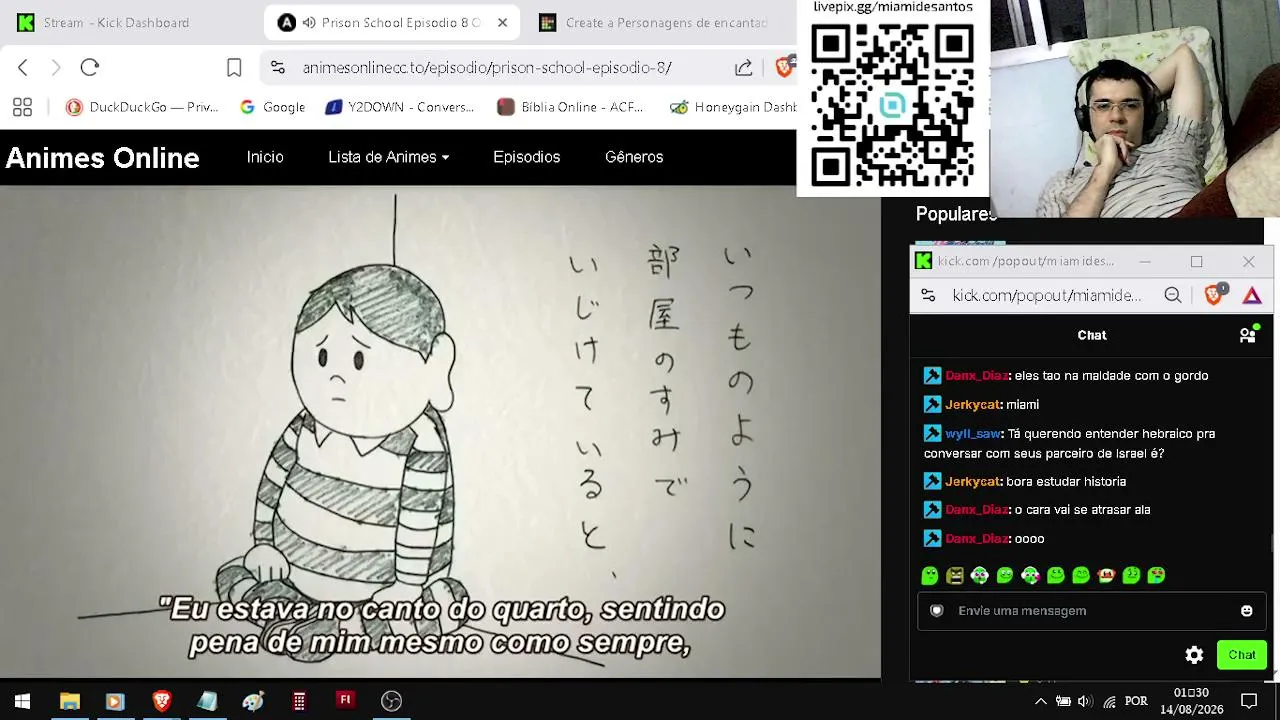Bookmark this page with the bookmark icon
Viewport: 1280px width, 720px height.
pos(234,67)
